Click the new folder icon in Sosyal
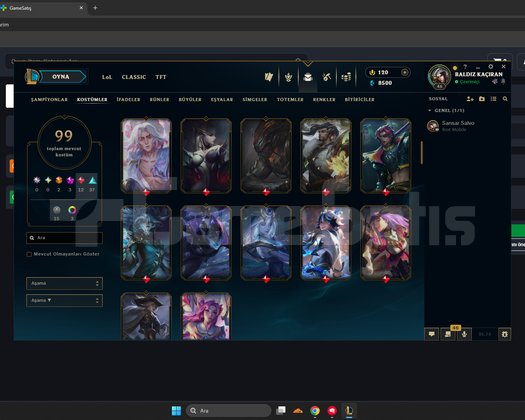This screenshot has width=525, height=420. [x=482, y=99]
